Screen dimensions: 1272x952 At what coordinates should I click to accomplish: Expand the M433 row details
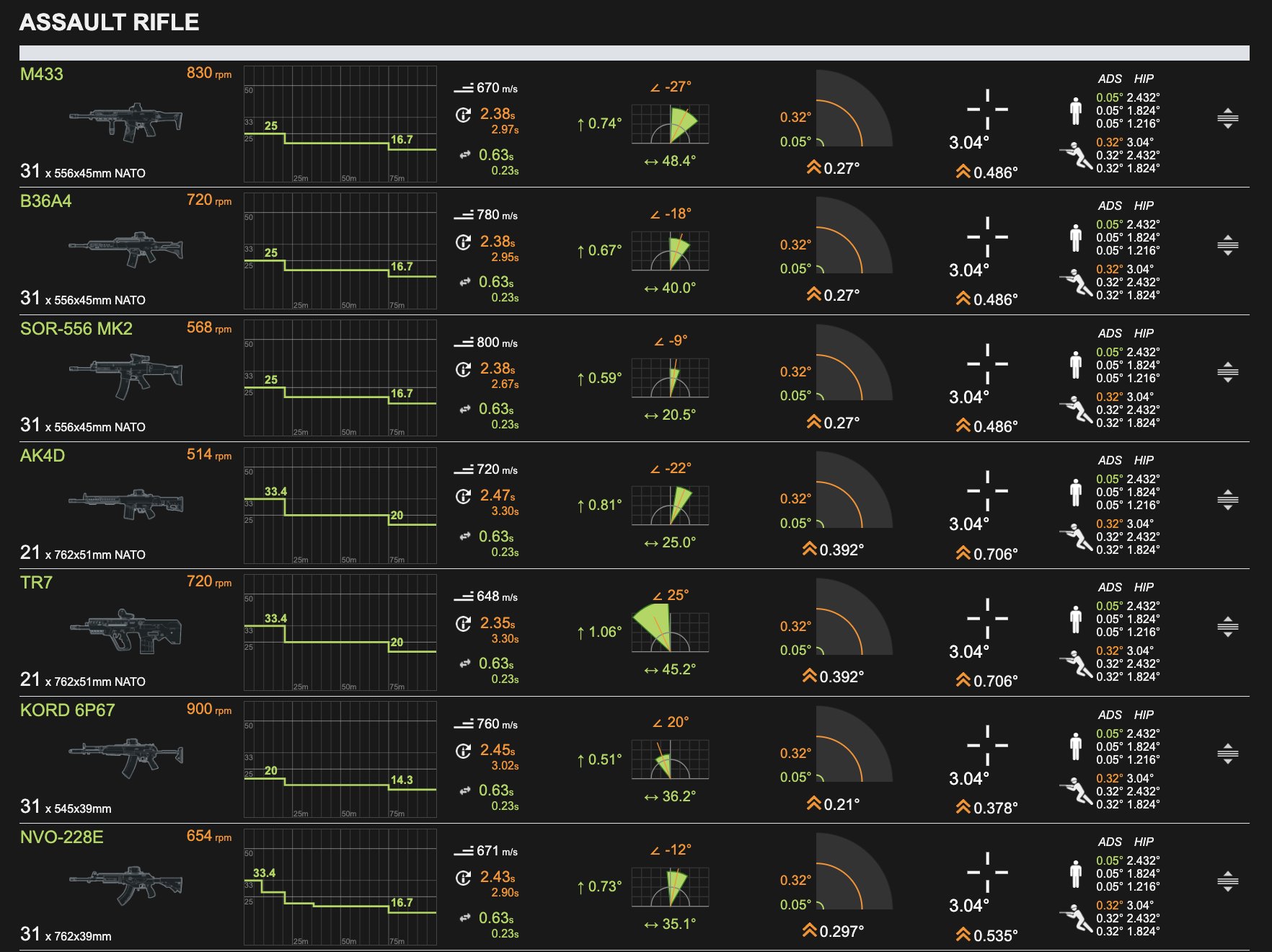[x=1227, y=118]
